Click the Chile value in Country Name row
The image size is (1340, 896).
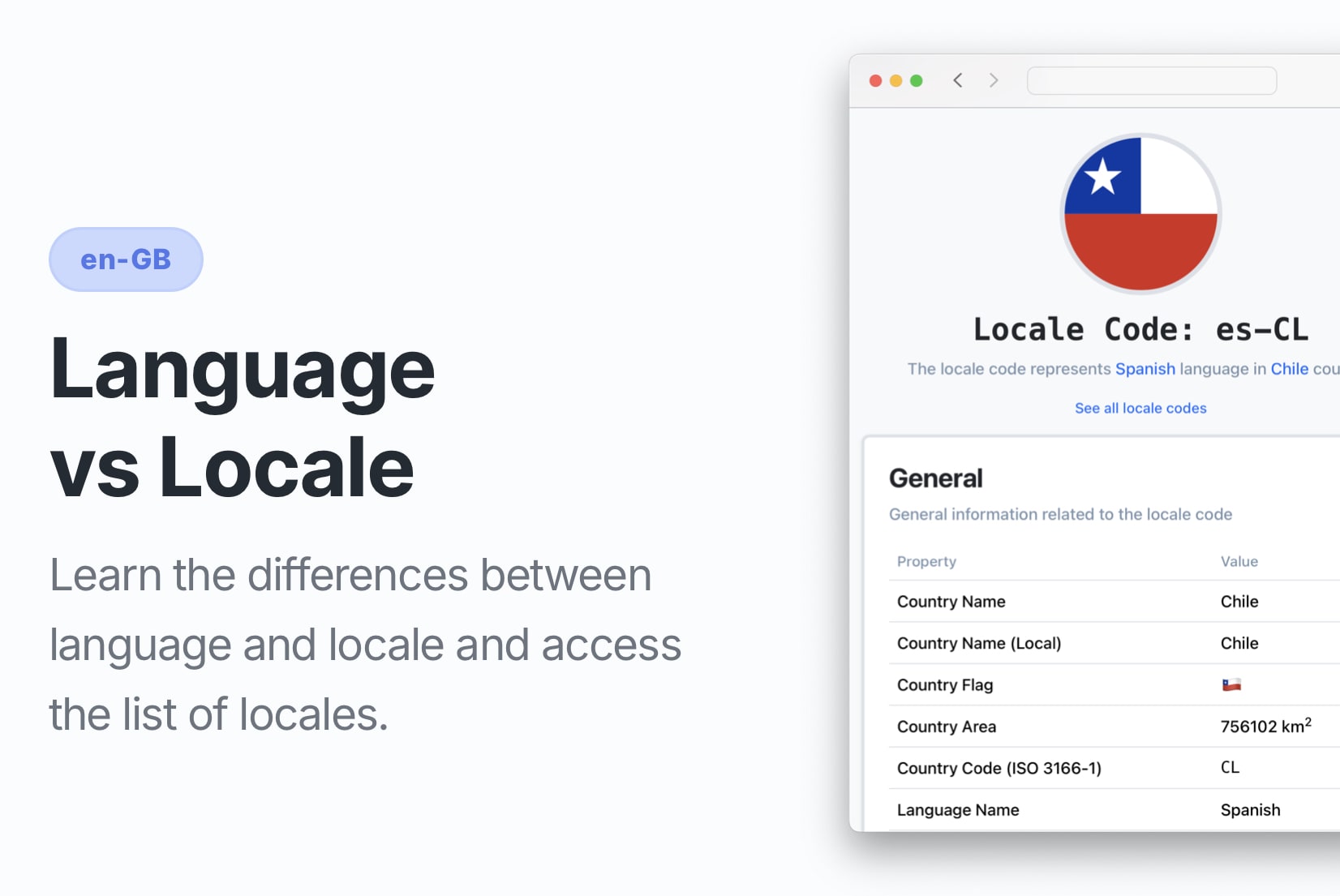tap(1239, 602)
